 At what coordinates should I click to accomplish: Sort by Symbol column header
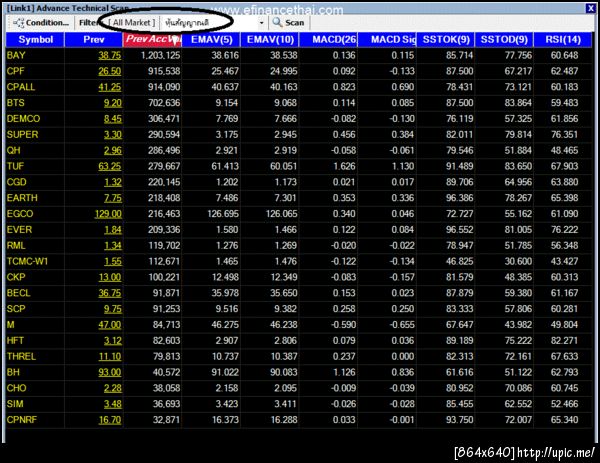click(35, 39)
